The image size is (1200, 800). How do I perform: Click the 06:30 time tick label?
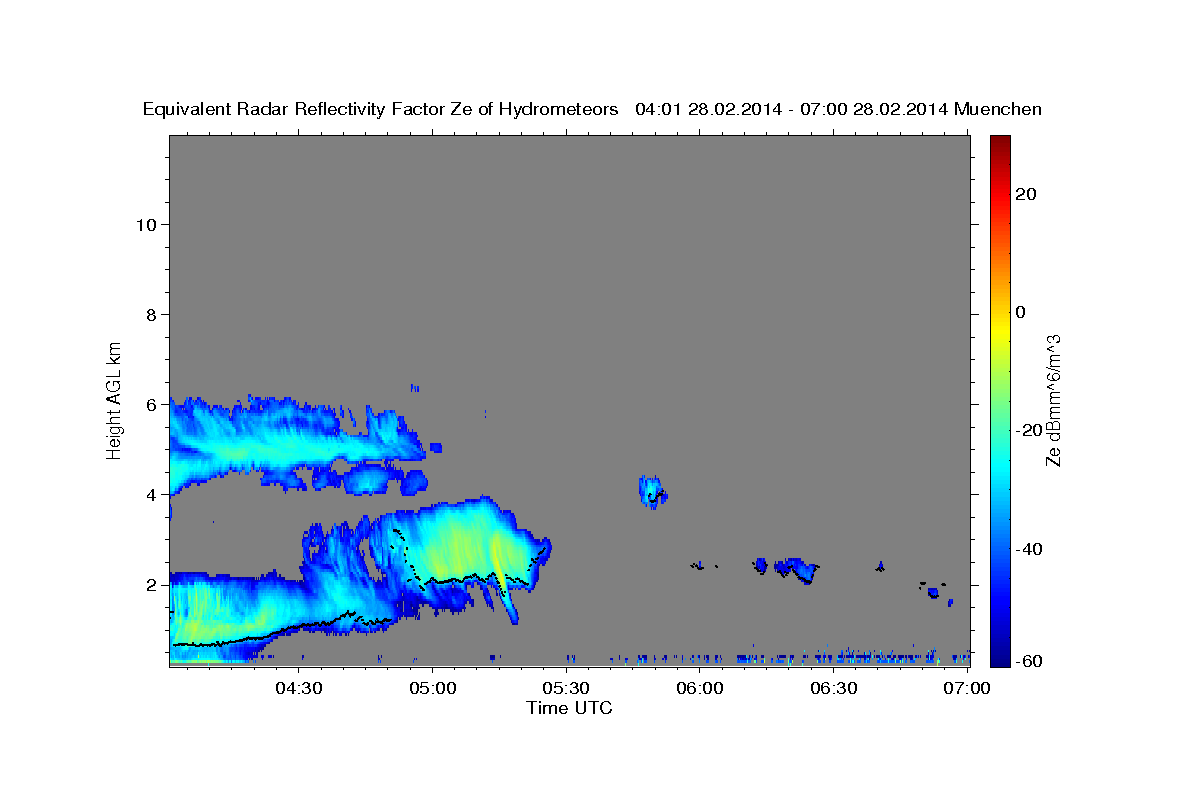click(x=833, y=688)
